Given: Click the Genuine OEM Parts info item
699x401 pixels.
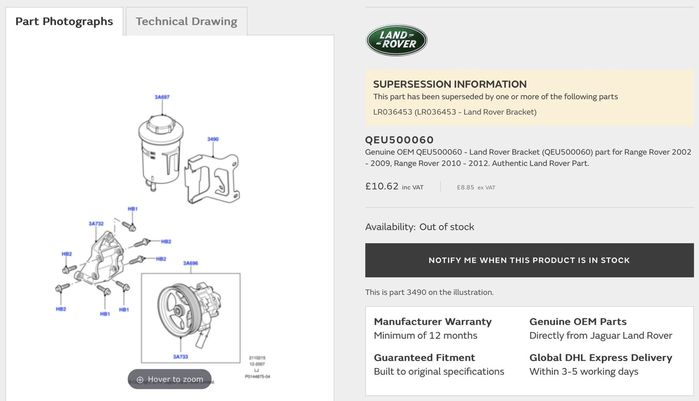Looking at the screenshot, I should pyautogui.click(x=600, y=328).
